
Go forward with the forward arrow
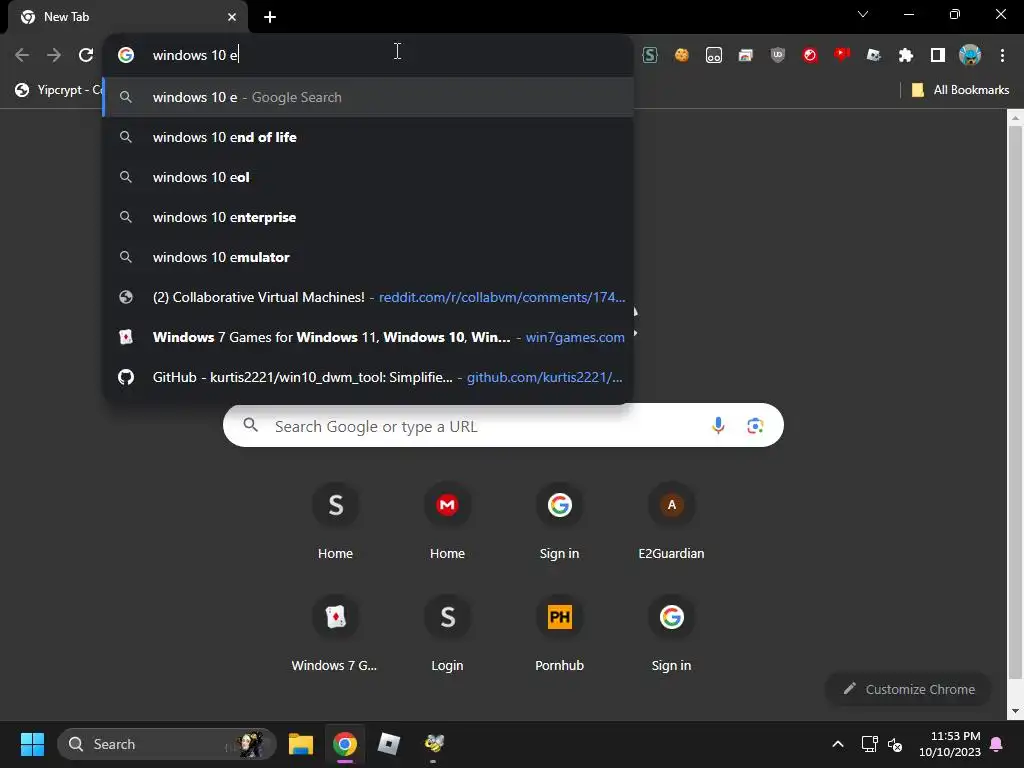click(54, 55)
